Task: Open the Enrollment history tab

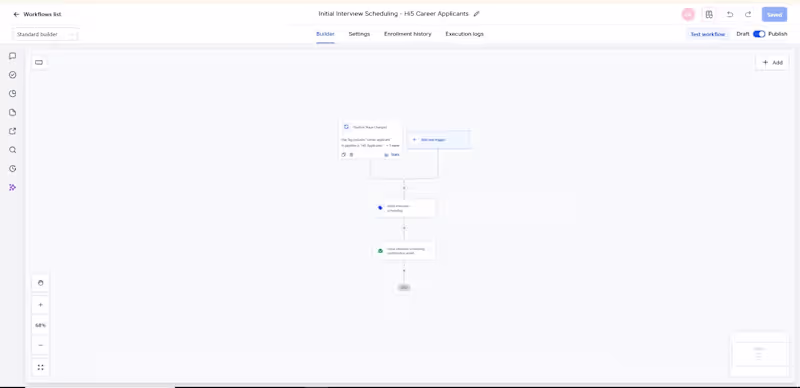Action: tap(408, 34)
